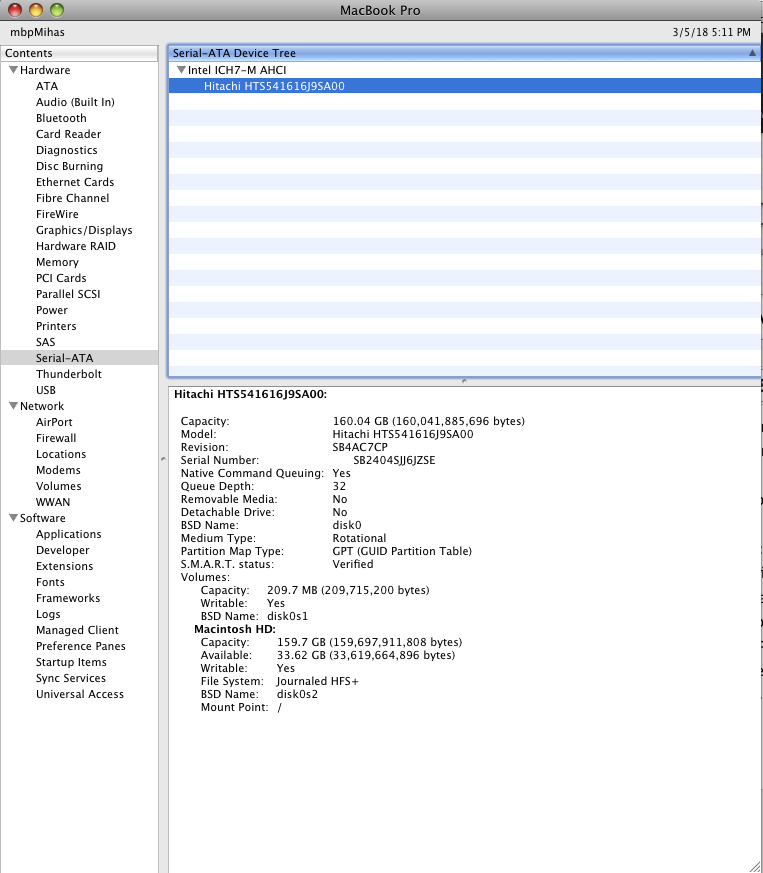Image resolution: width=763 pixels, height=873 pixels.
Task: Click the Network category label
Action: coord(42,406)
